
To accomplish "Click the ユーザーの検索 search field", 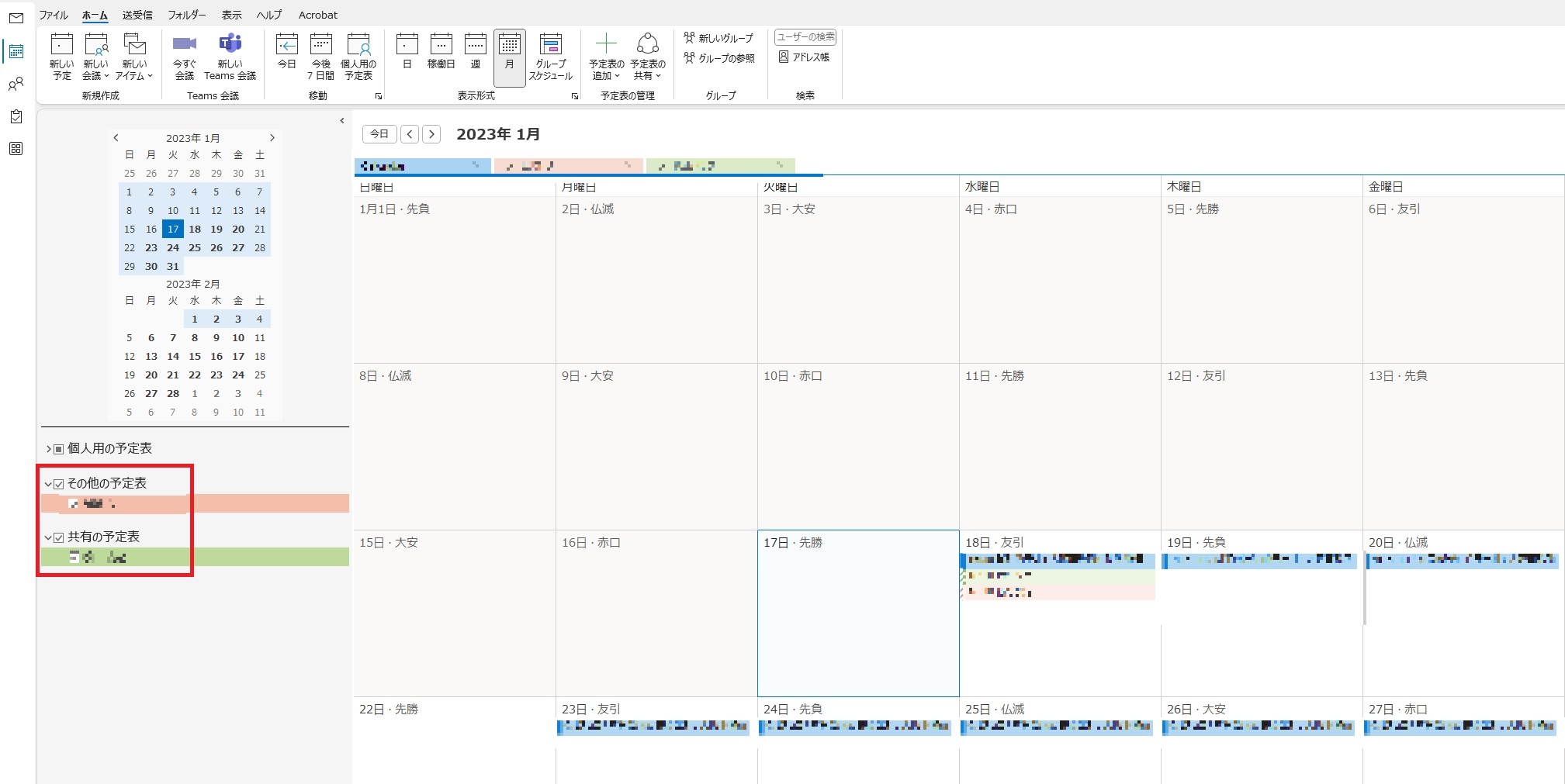I will point(805,37).
